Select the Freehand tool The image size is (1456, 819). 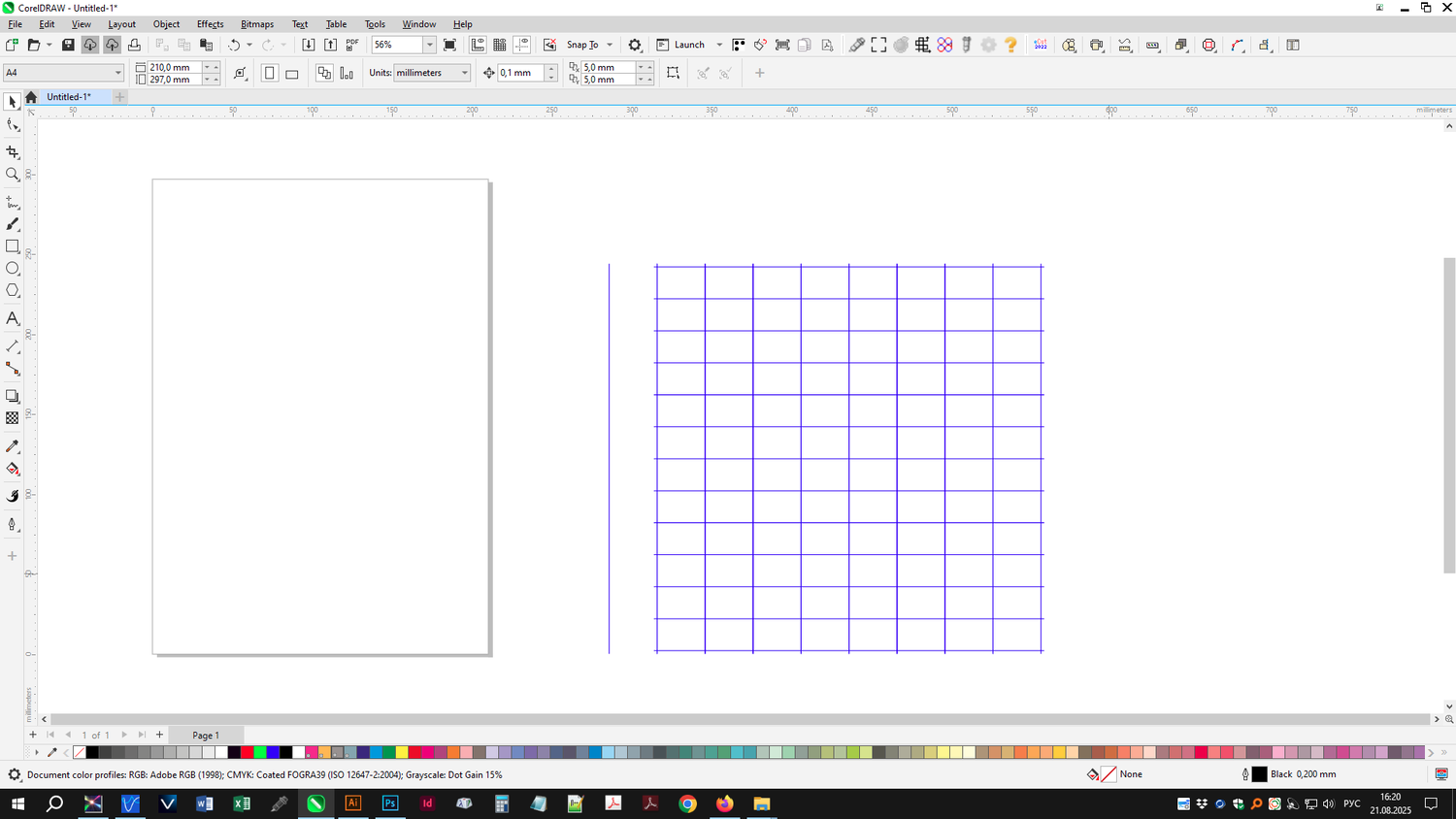click(x=13, y=202)
